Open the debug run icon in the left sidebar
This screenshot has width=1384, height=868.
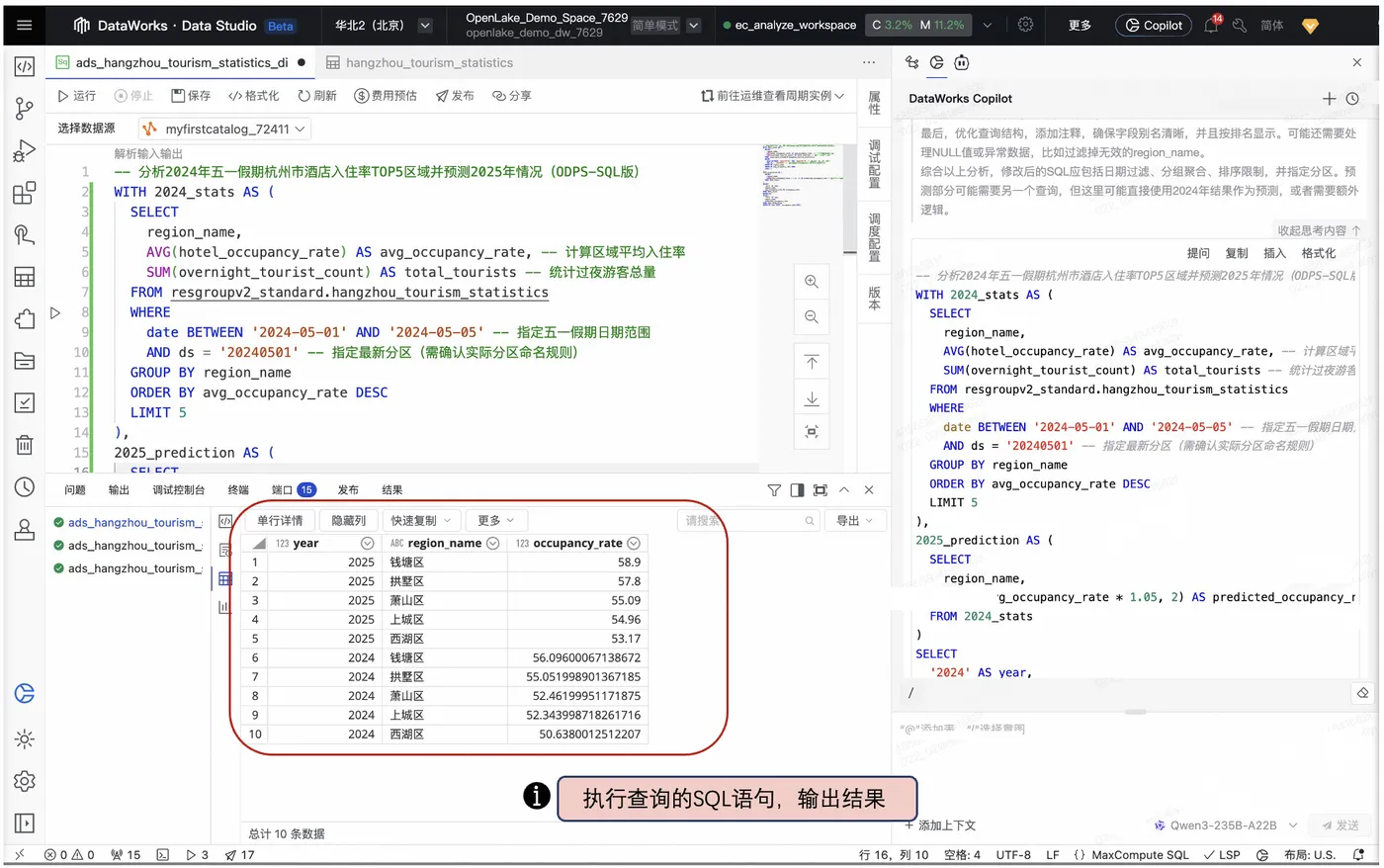[x=25, y=150]
